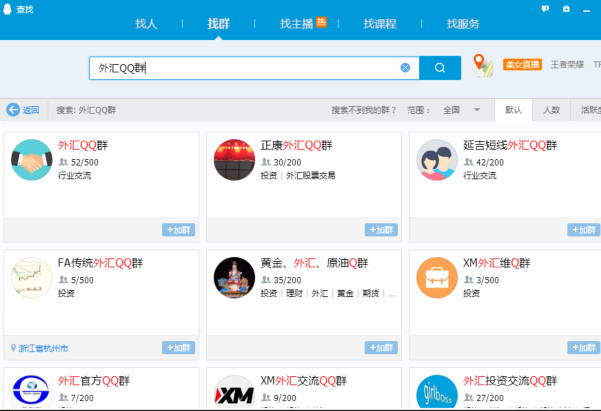This screenshot has width=601, height=411.
Task: Click the download icon in title bar
Action: (x=566, y=9)
